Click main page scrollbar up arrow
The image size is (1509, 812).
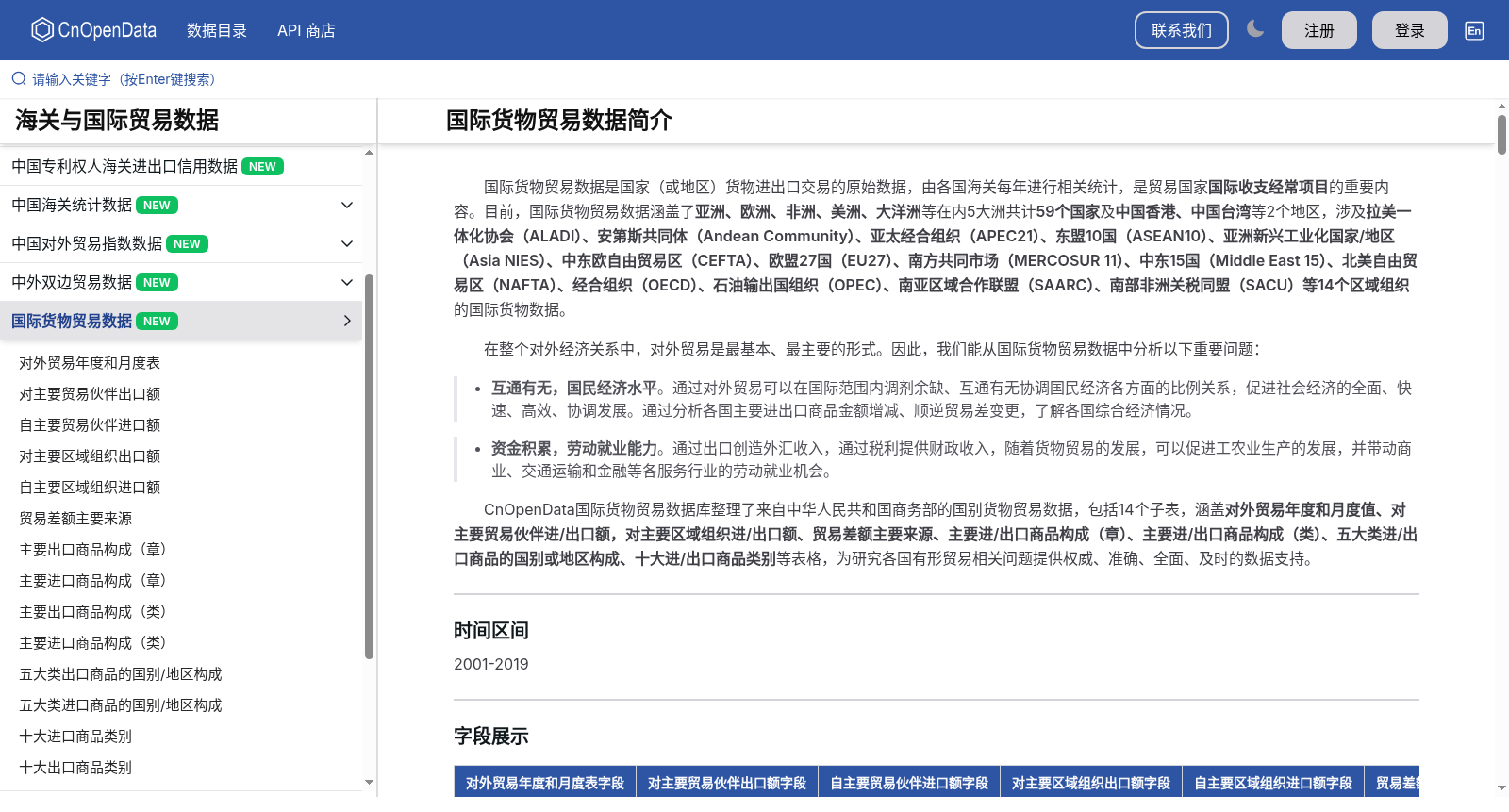(x=1501, y=106)
